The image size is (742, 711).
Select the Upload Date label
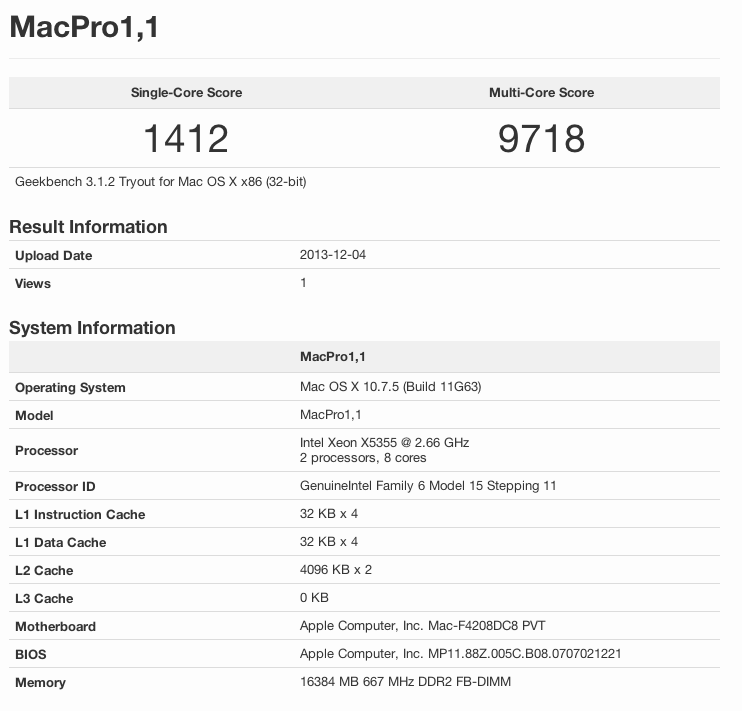(x=53, y=256)
